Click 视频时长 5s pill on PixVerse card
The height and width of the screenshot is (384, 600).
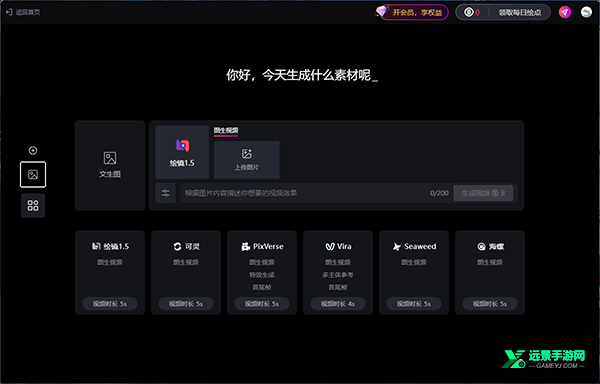(262, 304)
